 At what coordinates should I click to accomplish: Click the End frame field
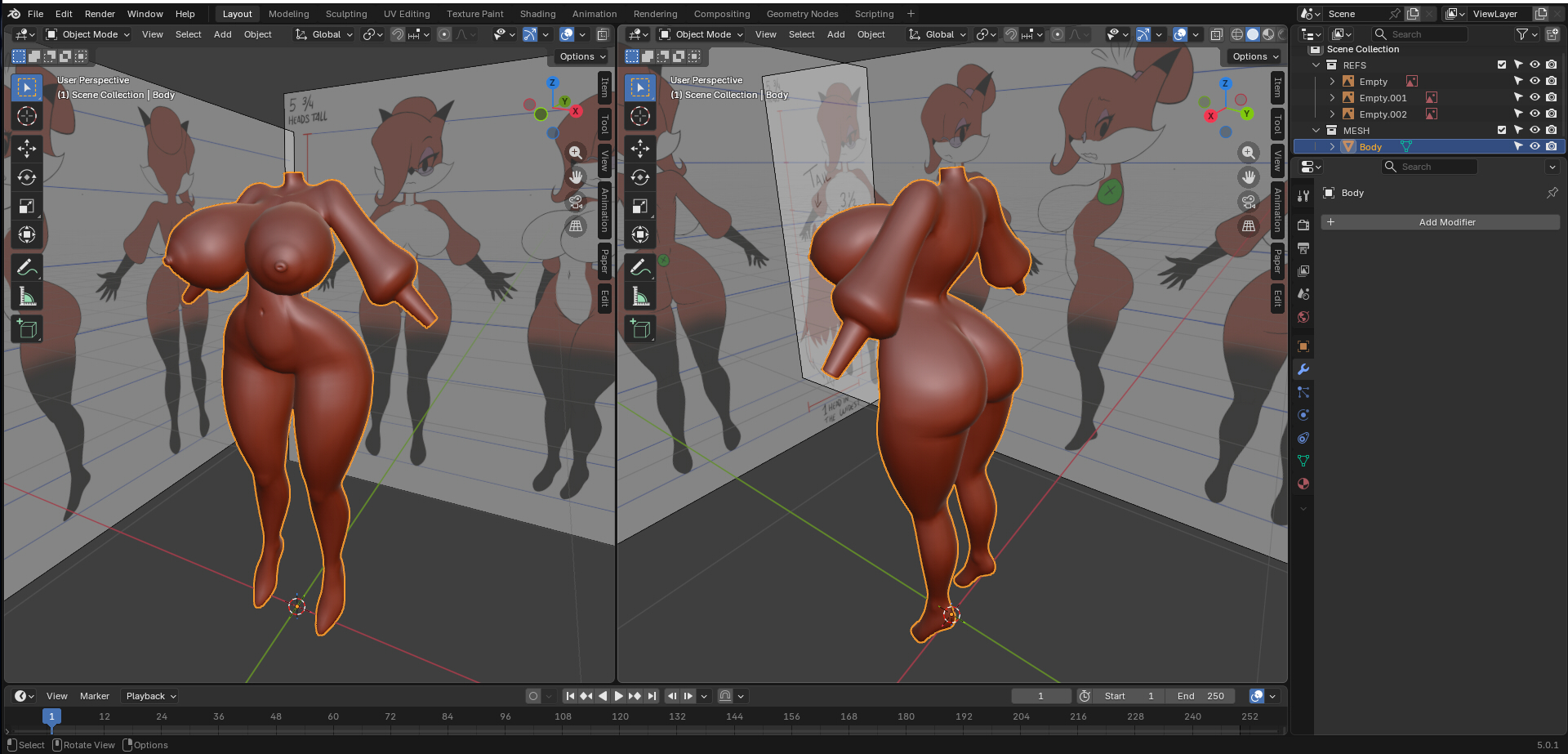[1200, 696]
